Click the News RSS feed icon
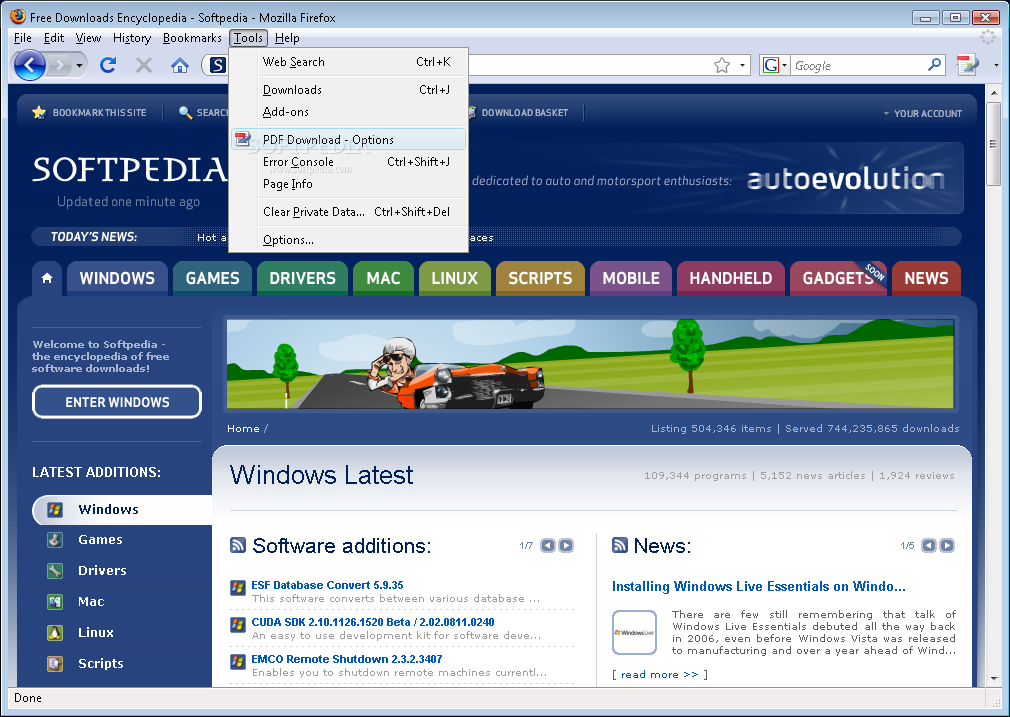The image size is (1010, 717). click(620, 546)
